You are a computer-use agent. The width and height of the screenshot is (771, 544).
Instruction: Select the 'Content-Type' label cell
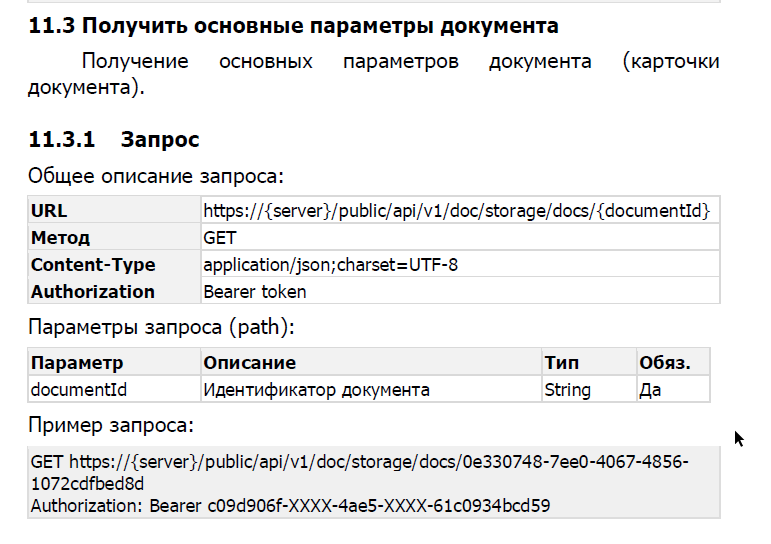click(x=93, y=265)
